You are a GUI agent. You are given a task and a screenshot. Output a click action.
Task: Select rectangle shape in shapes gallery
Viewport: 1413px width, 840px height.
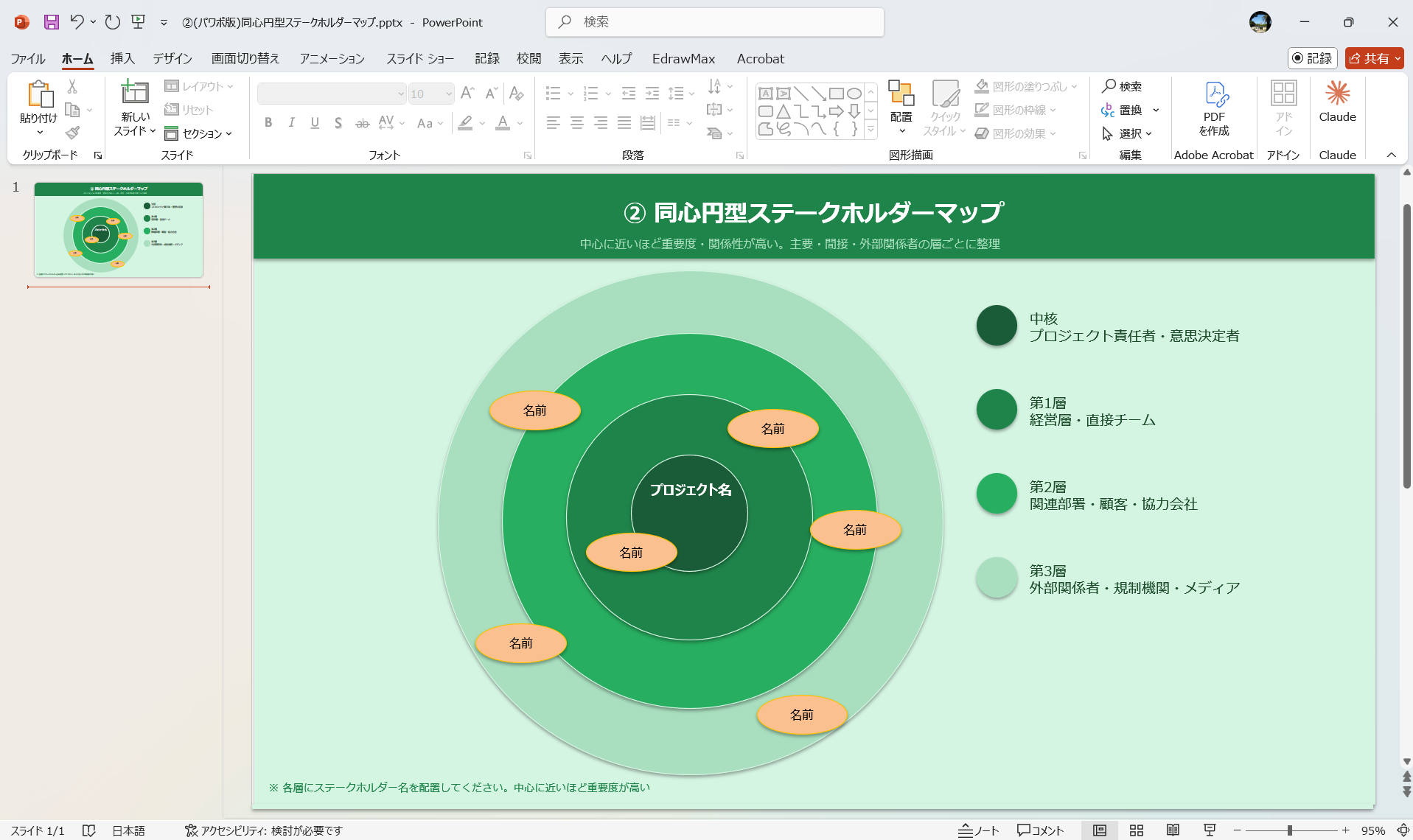point(836,94)
